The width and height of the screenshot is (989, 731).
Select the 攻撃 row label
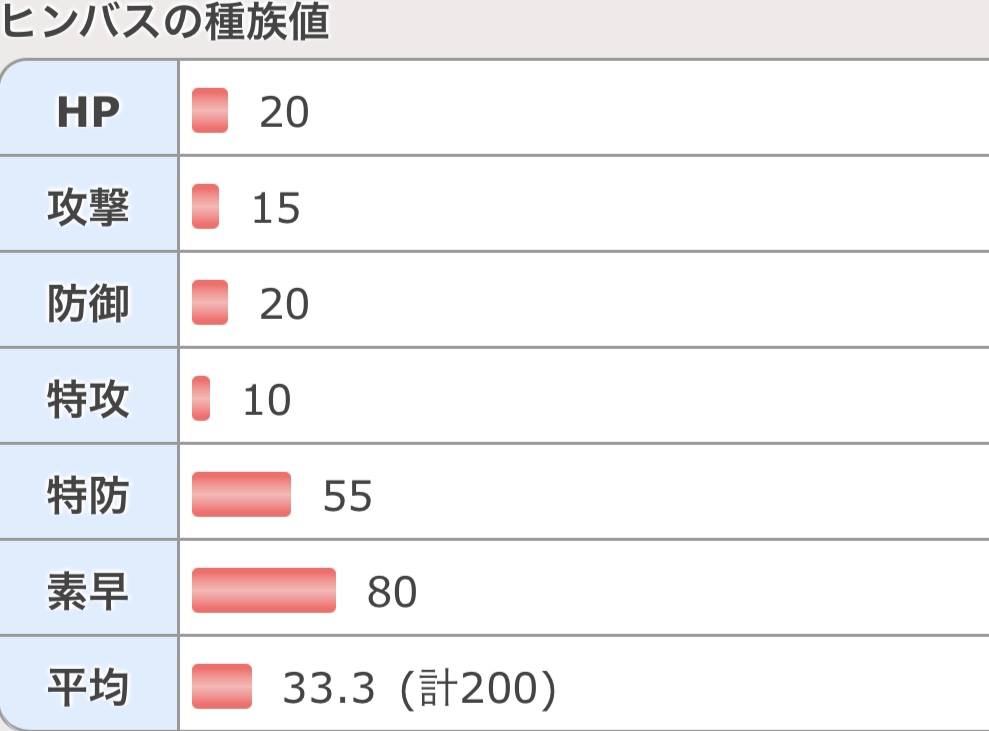[89, 204]
